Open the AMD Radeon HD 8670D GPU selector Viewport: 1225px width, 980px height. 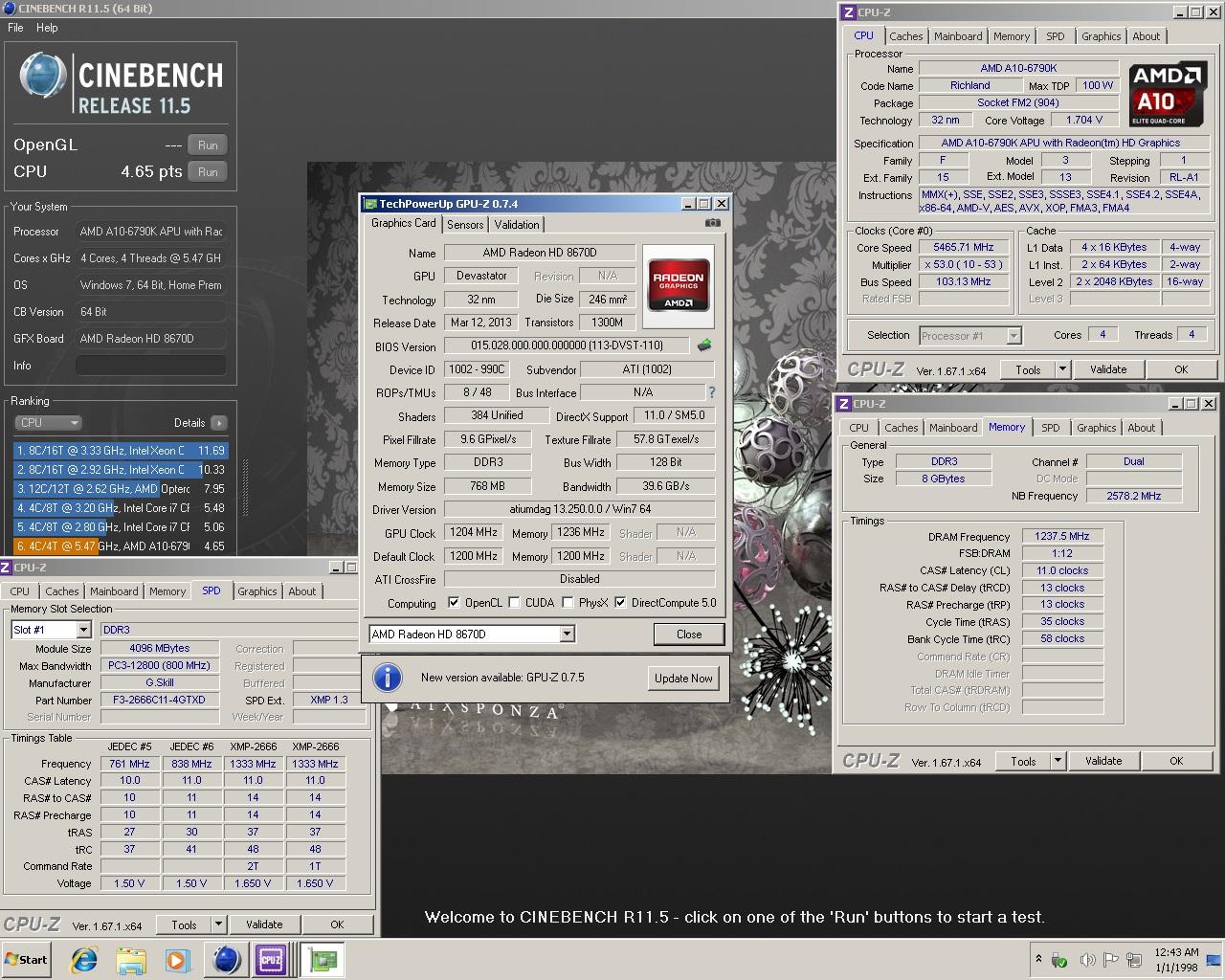coord(472,635)
